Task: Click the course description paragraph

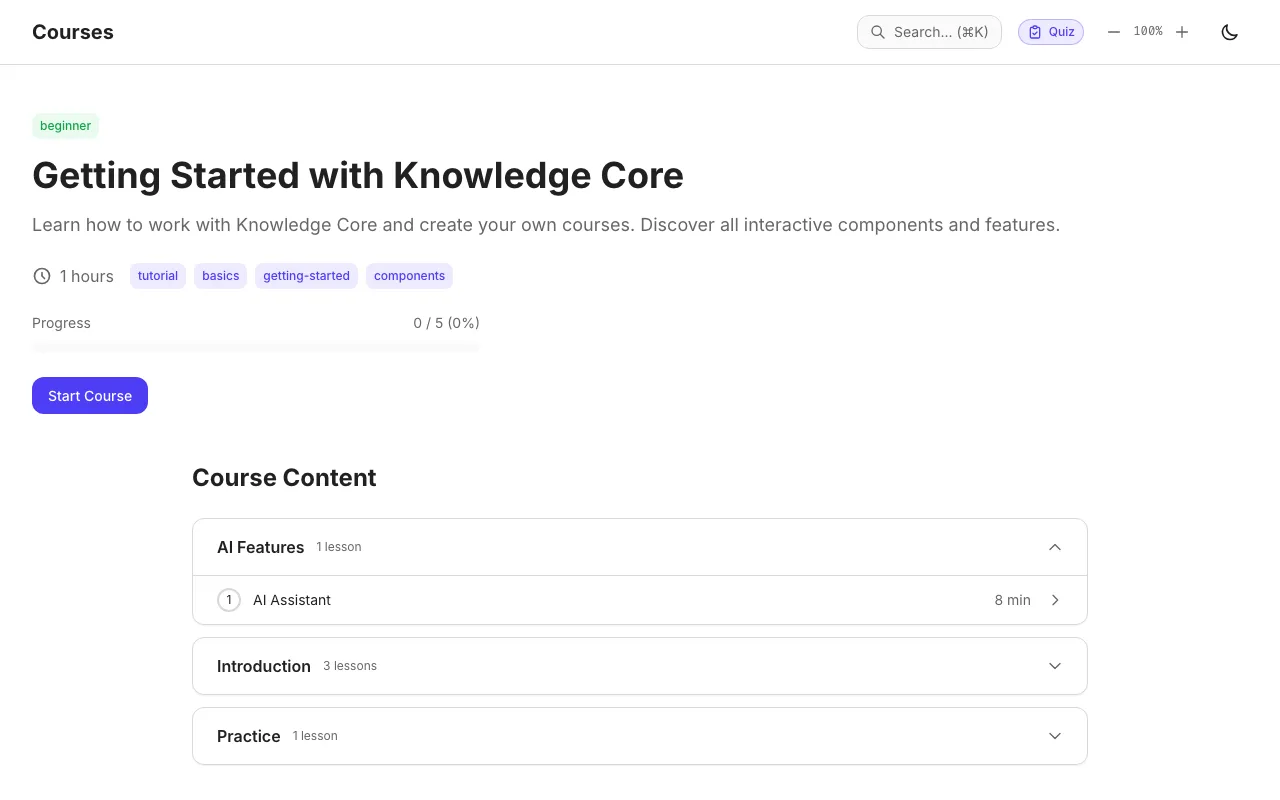Action: pos(546,225)
